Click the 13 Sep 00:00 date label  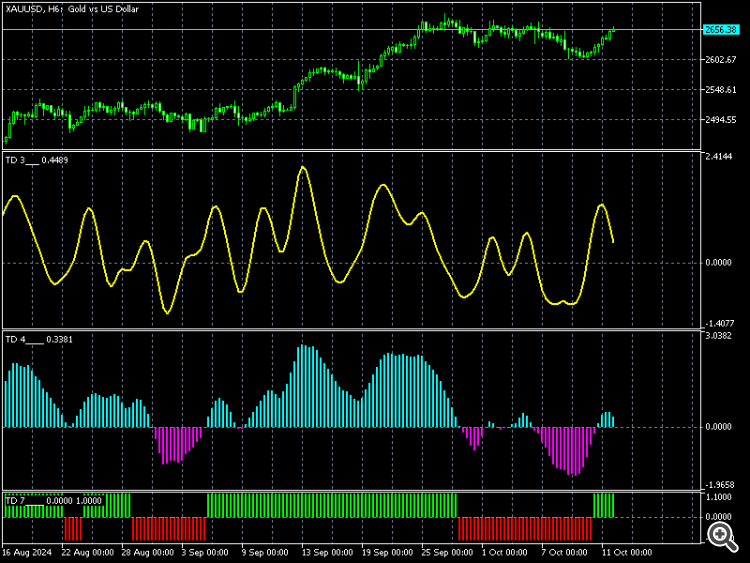coord(327,552)
